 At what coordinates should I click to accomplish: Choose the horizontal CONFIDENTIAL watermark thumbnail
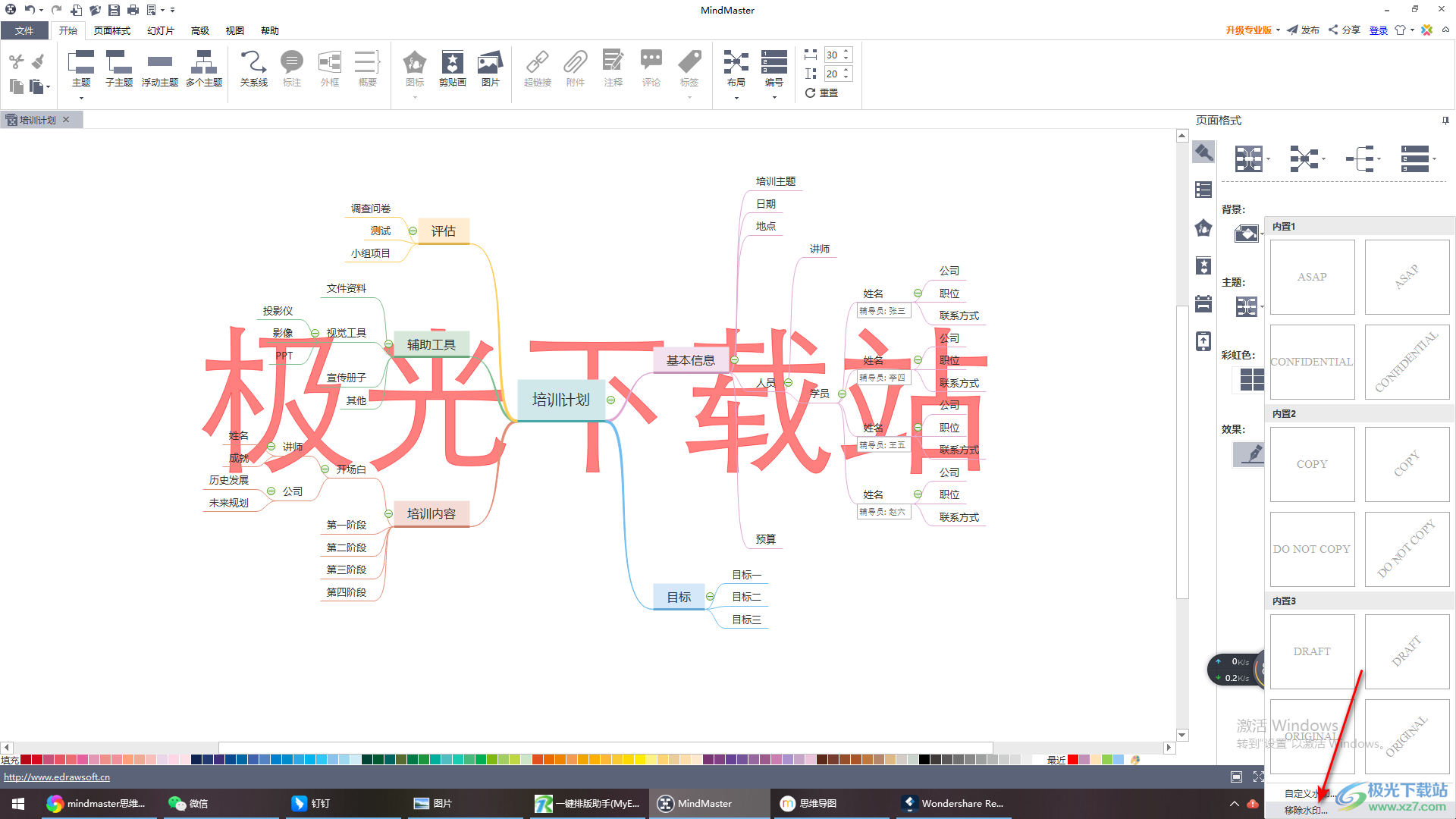pyautogui.click(x=1312, y=362)
